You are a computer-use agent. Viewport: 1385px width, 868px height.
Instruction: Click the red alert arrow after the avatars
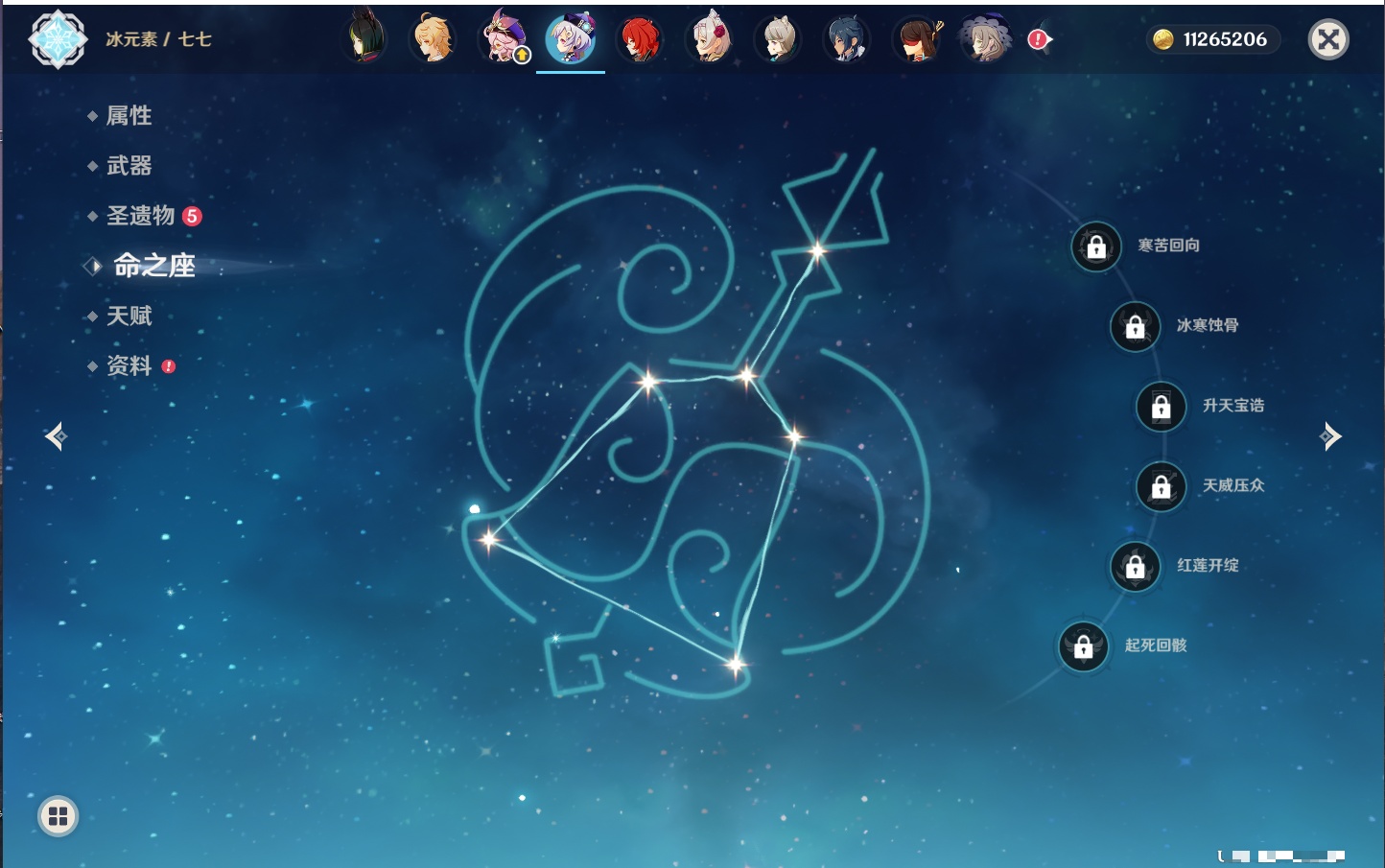click(x=1039, y=39)
